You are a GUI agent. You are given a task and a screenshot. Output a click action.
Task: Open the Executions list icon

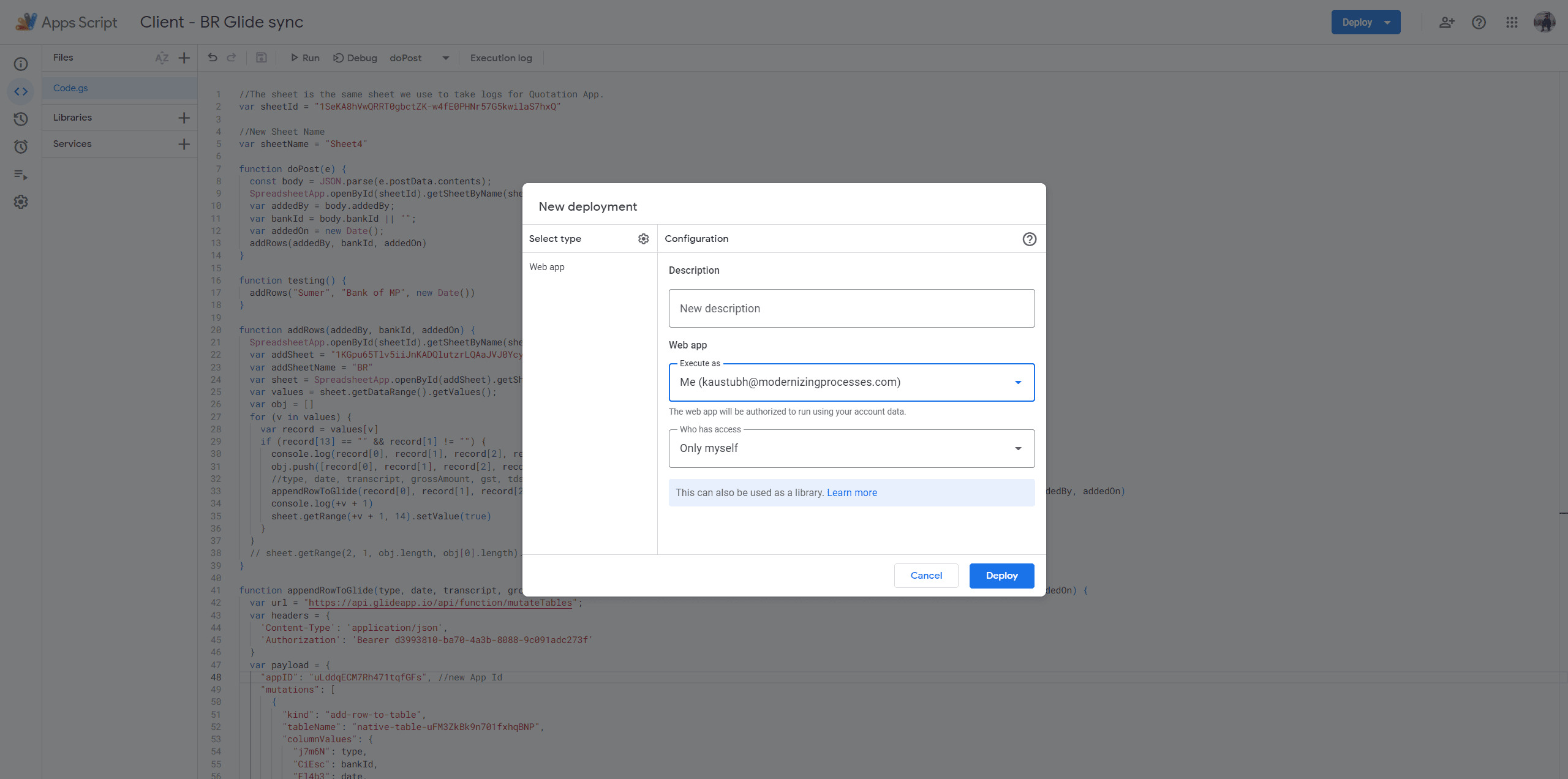(21, 175)
